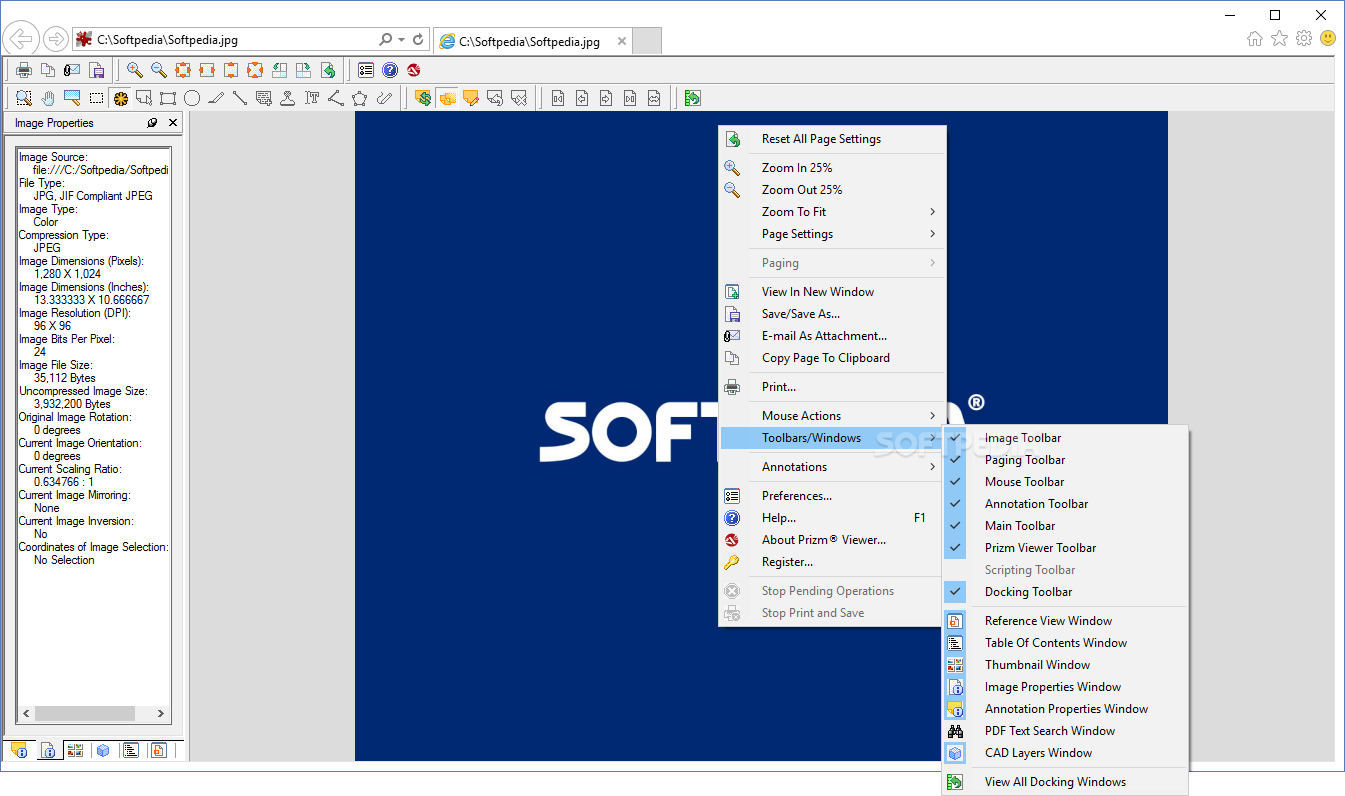Select the Hand pan mouse tool
Image resolution: width=1345 pixels, height=796 pixels.
click(48, 98)
